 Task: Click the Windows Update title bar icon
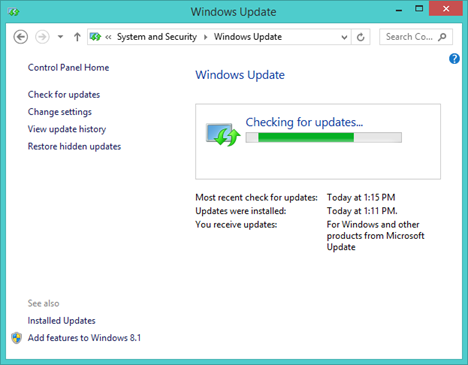pyautogui.click(x=14, y=12)
